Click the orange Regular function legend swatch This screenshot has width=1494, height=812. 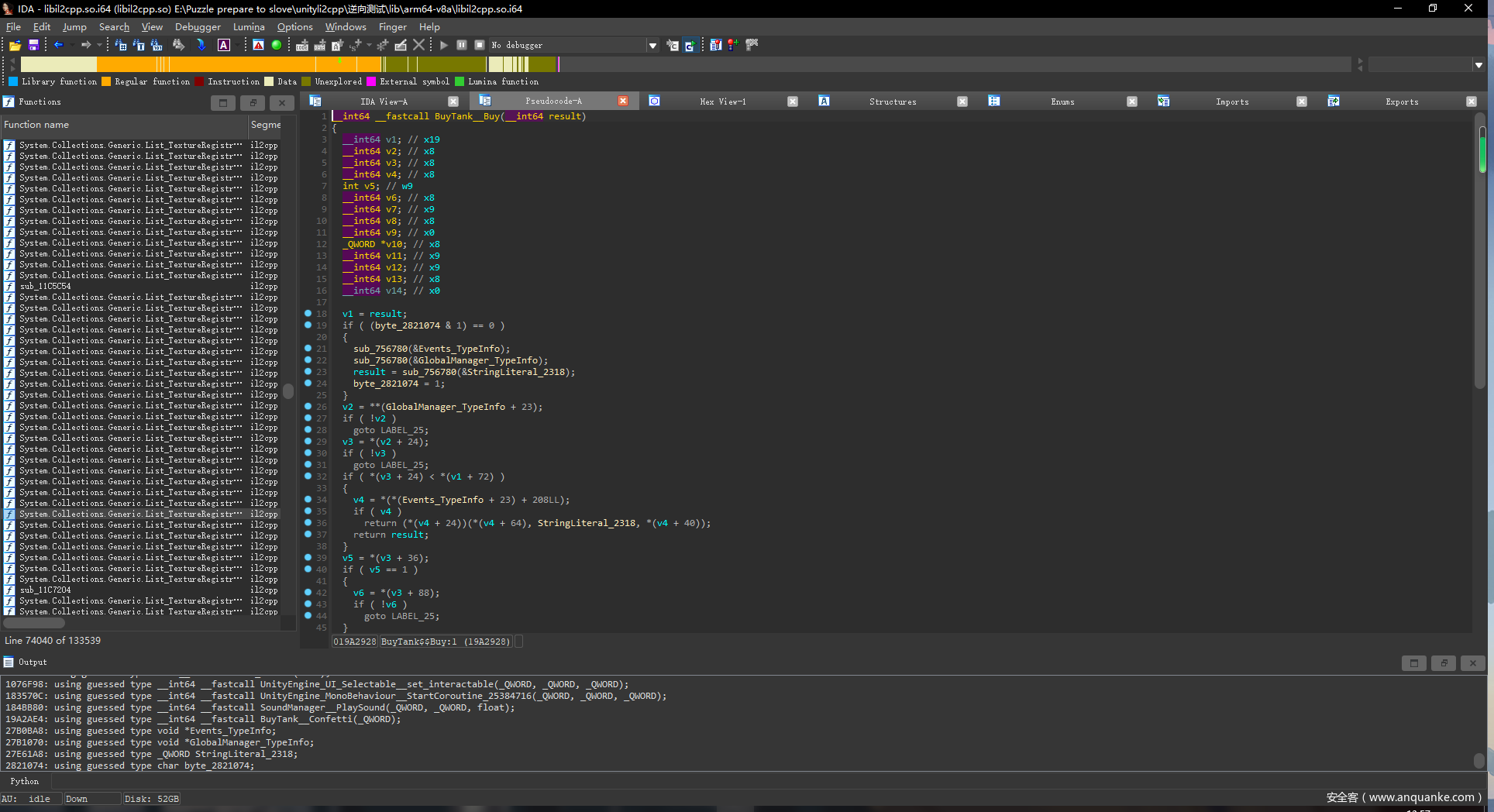coord(106,81)
